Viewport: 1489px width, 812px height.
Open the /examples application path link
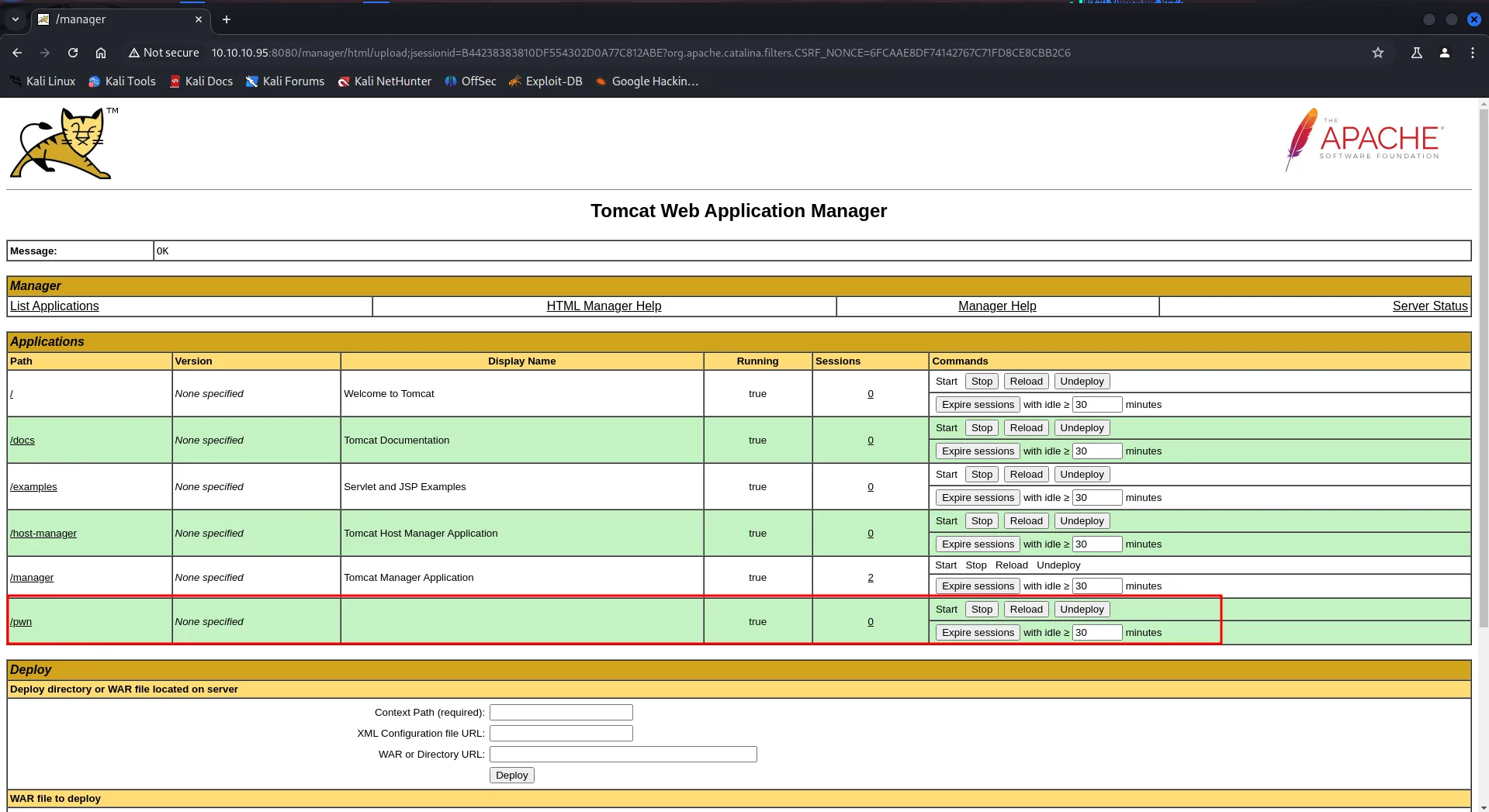(33, 487)
